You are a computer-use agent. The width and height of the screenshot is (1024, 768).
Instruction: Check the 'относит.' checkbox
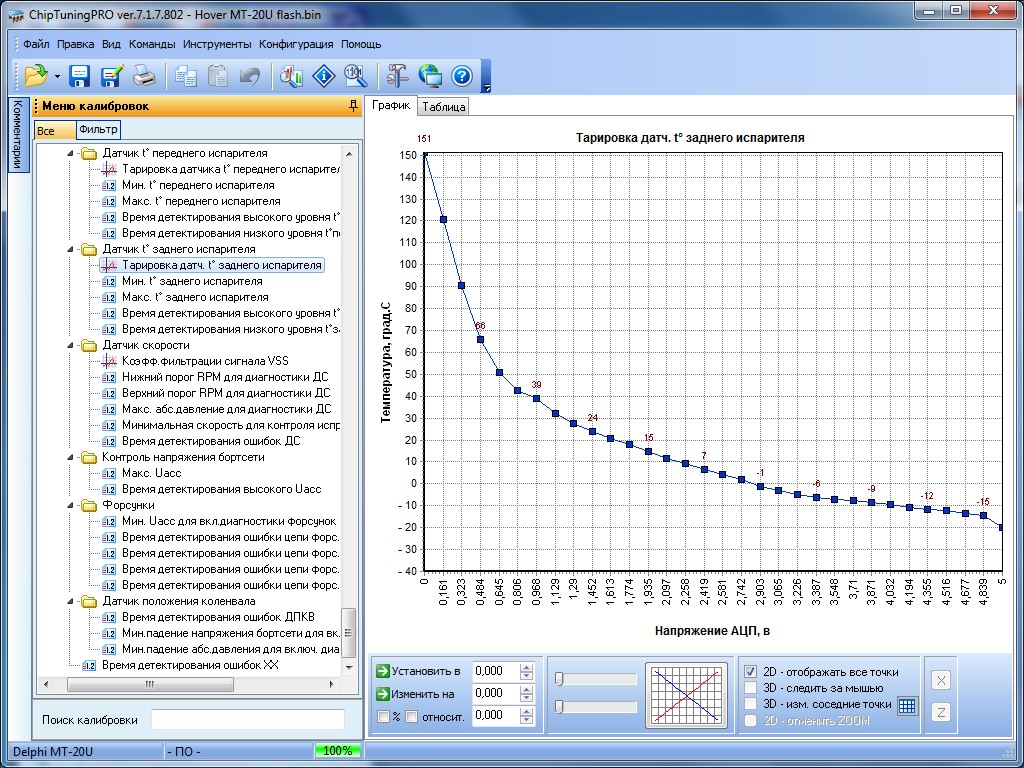[x=411, y=716]
